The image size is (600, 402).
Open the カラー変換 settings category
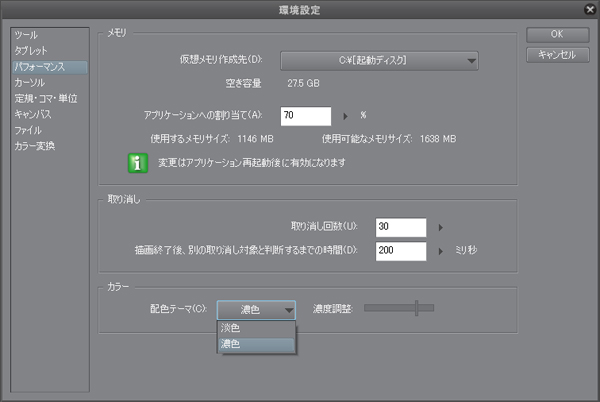coord(35,146)
